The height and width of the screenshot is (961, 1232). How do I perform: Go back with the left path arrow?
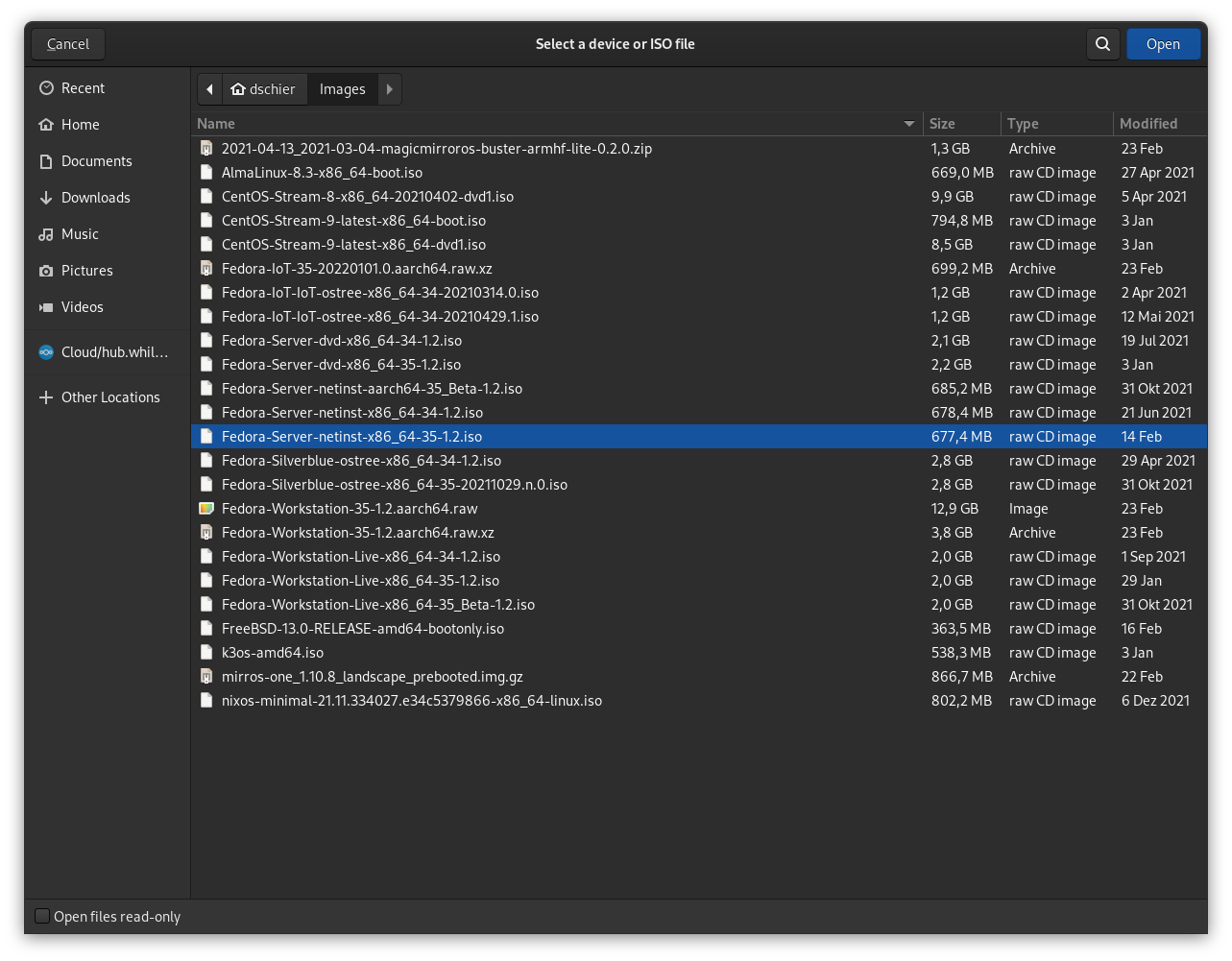coord(209,89)
